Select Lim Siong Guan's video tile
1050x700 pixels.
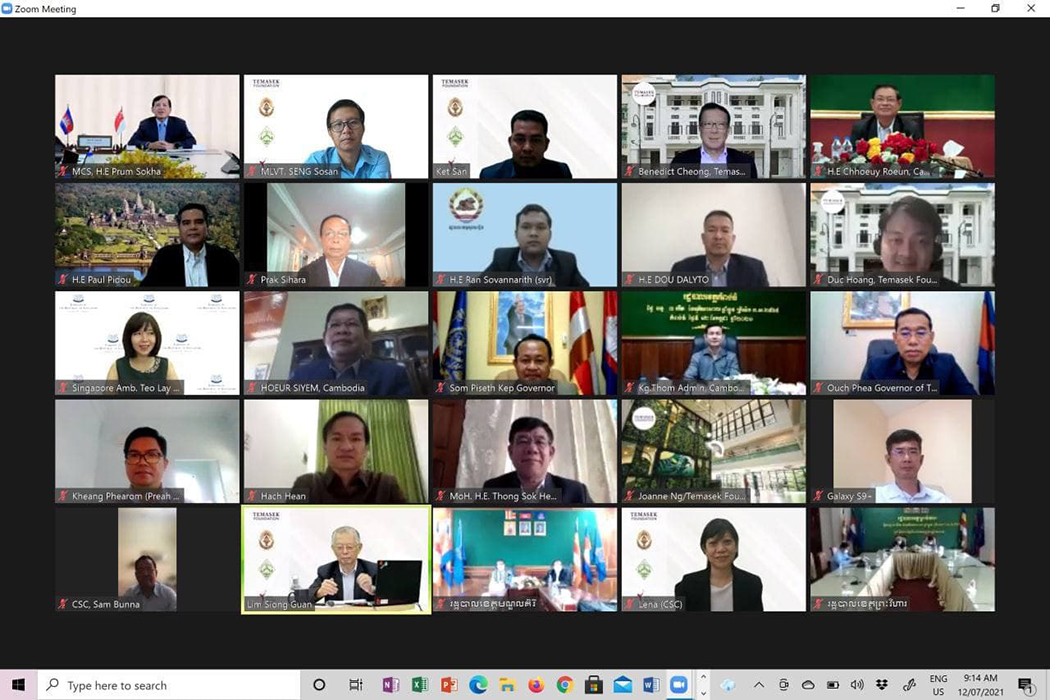[x=336, y=559]
